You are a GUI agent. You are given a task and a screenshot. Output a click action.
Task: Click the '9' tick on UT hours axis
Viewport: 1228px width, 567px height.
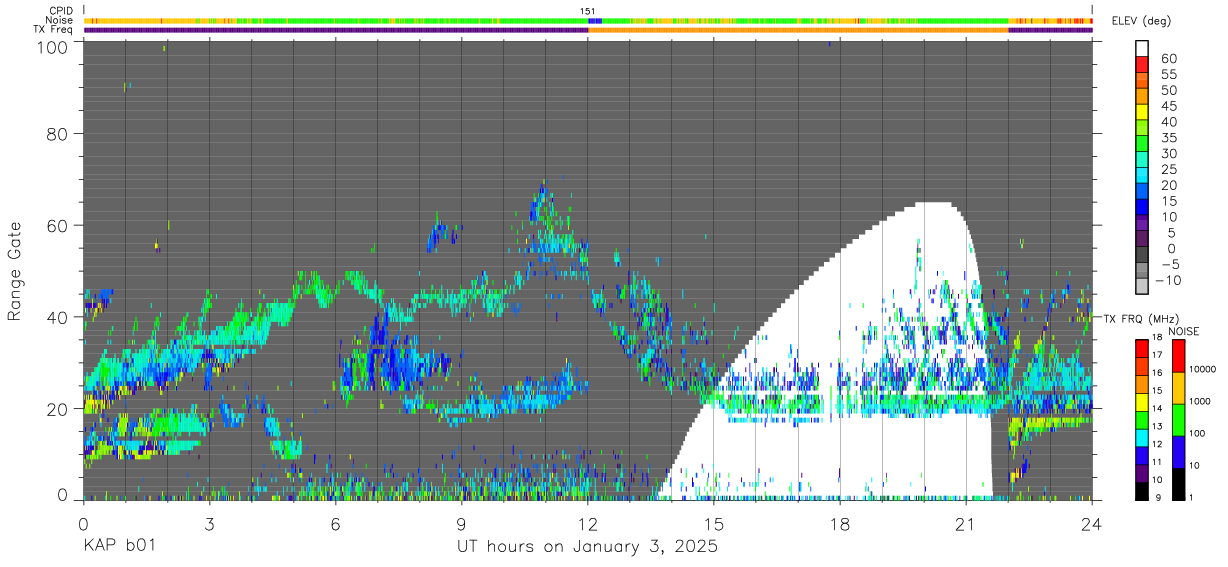coord(461,523)
